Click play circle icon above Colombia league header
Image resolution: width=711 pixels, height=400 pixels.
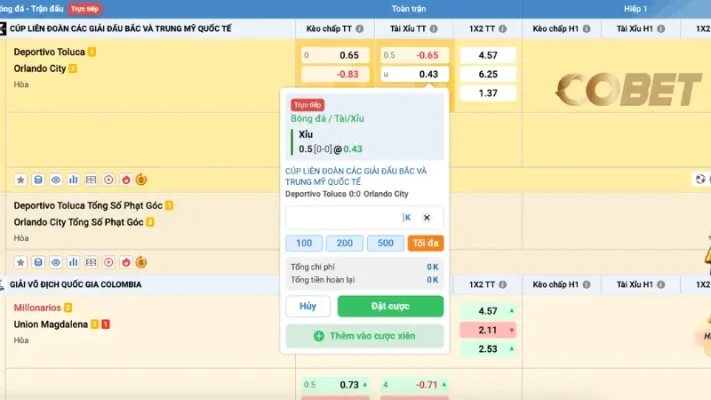pyautogui.click(x=108, y=262)
